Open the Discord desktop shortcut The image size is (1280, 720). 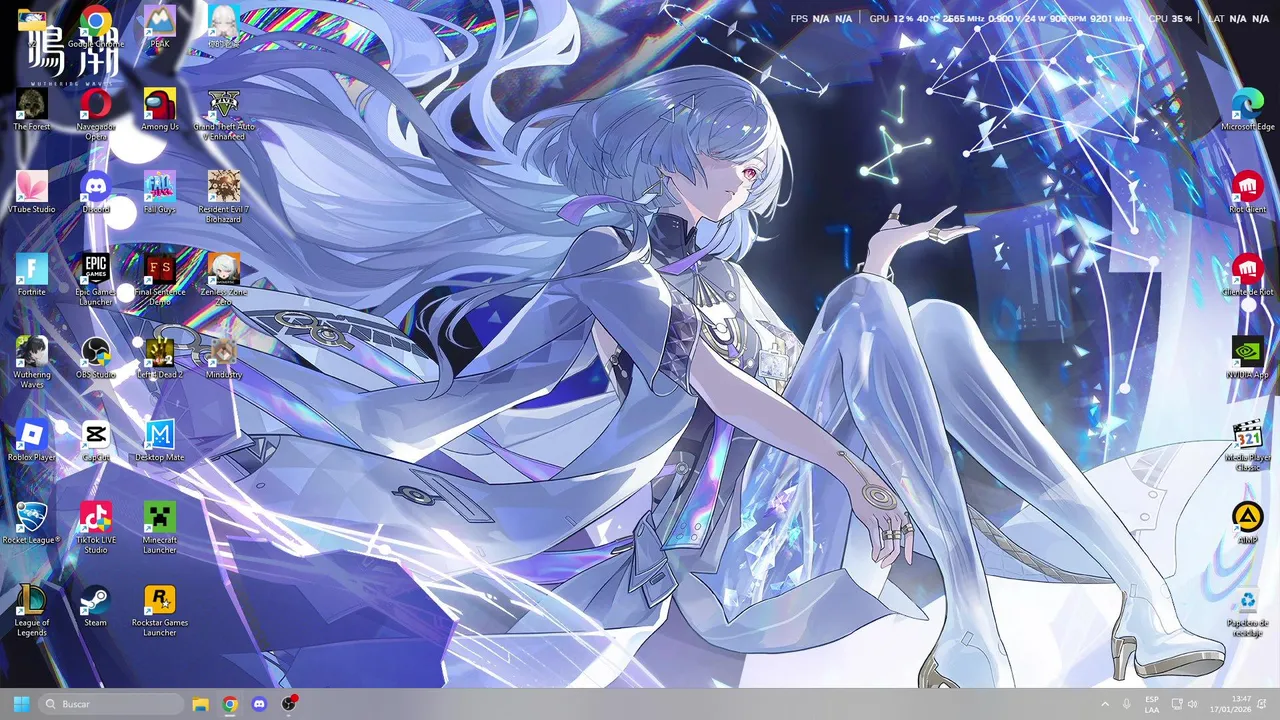coord(96,192)
